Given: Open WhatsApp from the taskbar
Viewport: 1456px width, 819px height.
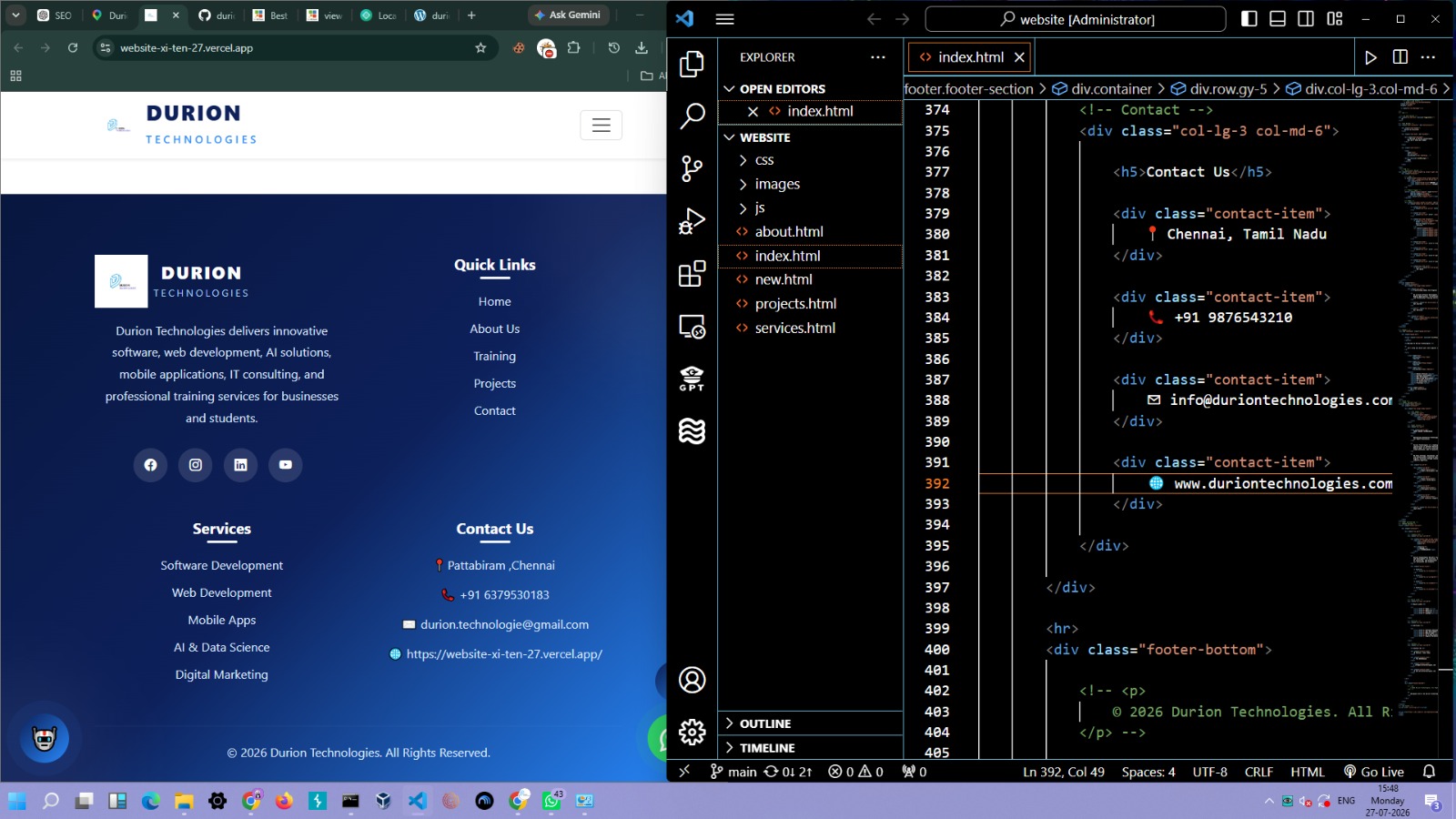Looking at the screenshot, I should pos(551,801).
